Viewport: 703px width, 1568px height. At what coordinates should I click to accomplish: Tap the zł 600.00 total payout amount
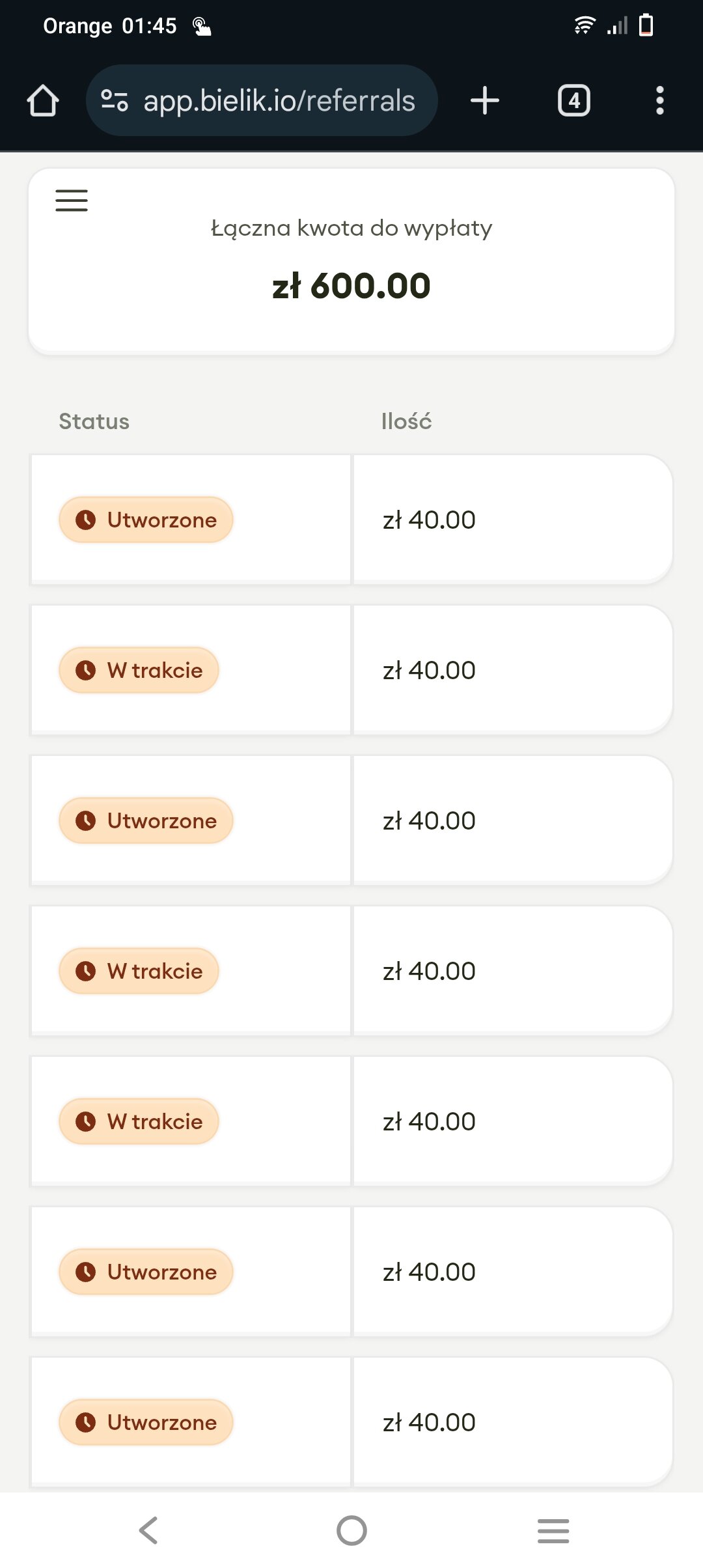pos(351,286)
